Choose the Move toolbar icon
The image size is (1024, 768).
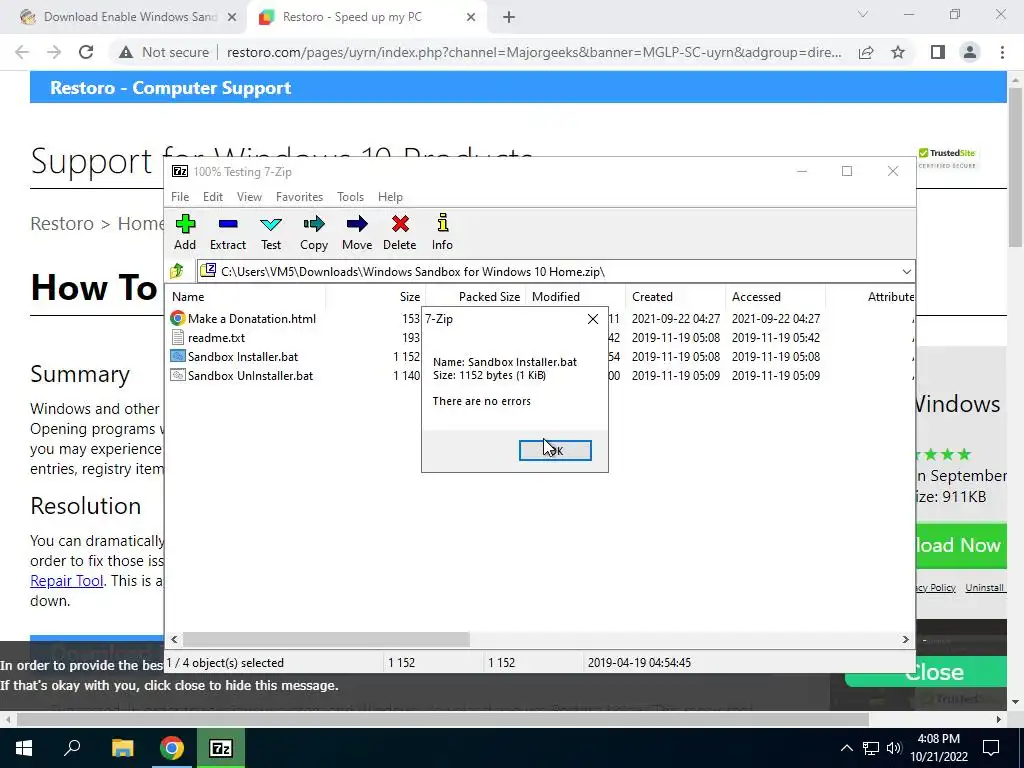[x=357, y=232]
